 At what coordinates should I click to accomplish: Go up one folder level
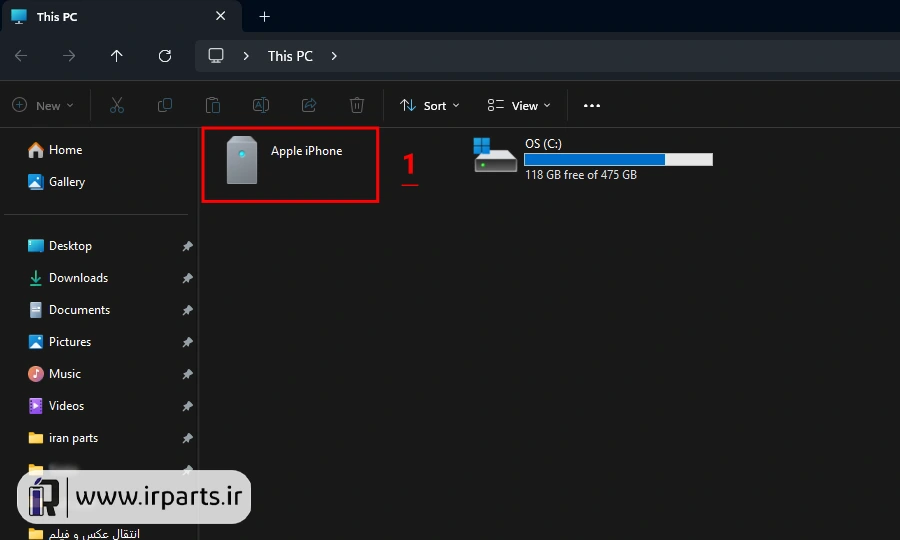pos(117,56)
